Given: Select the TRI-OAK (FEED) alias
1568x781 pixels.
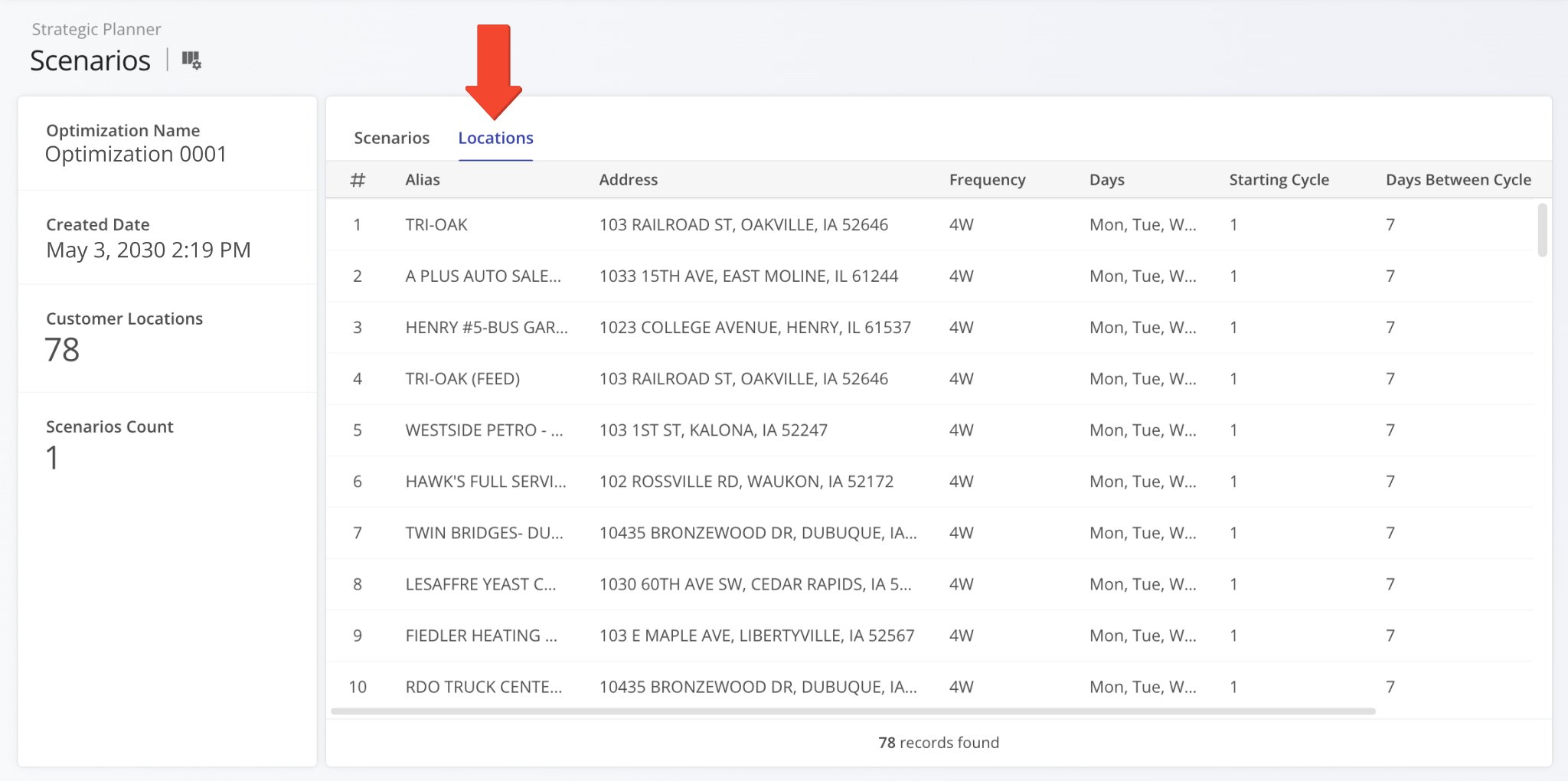Looking at the screenshot, I should point(462,378).
